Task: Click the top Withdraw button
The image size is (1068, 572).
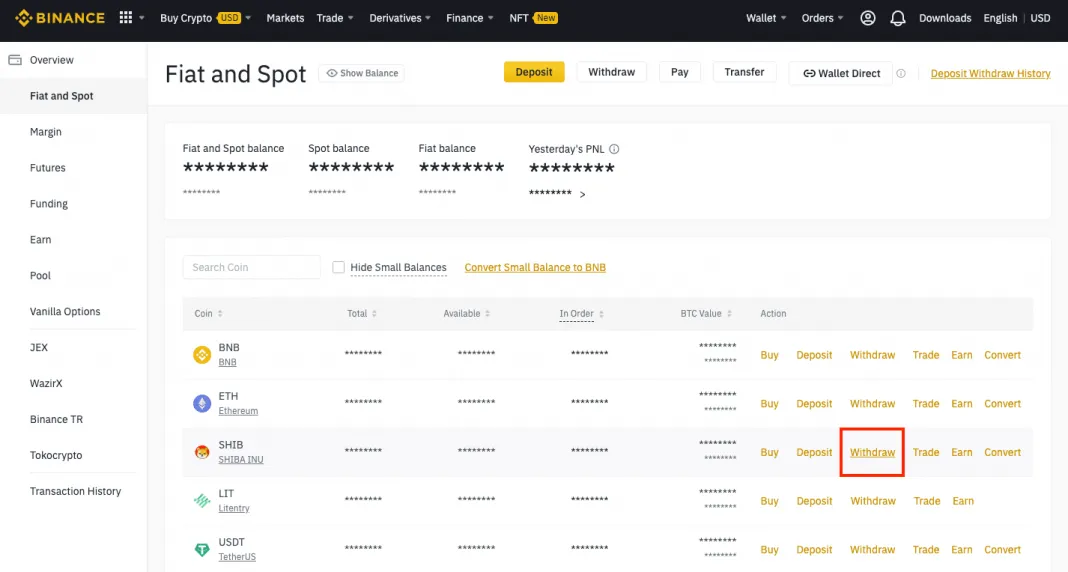Action: coord(612,72)
